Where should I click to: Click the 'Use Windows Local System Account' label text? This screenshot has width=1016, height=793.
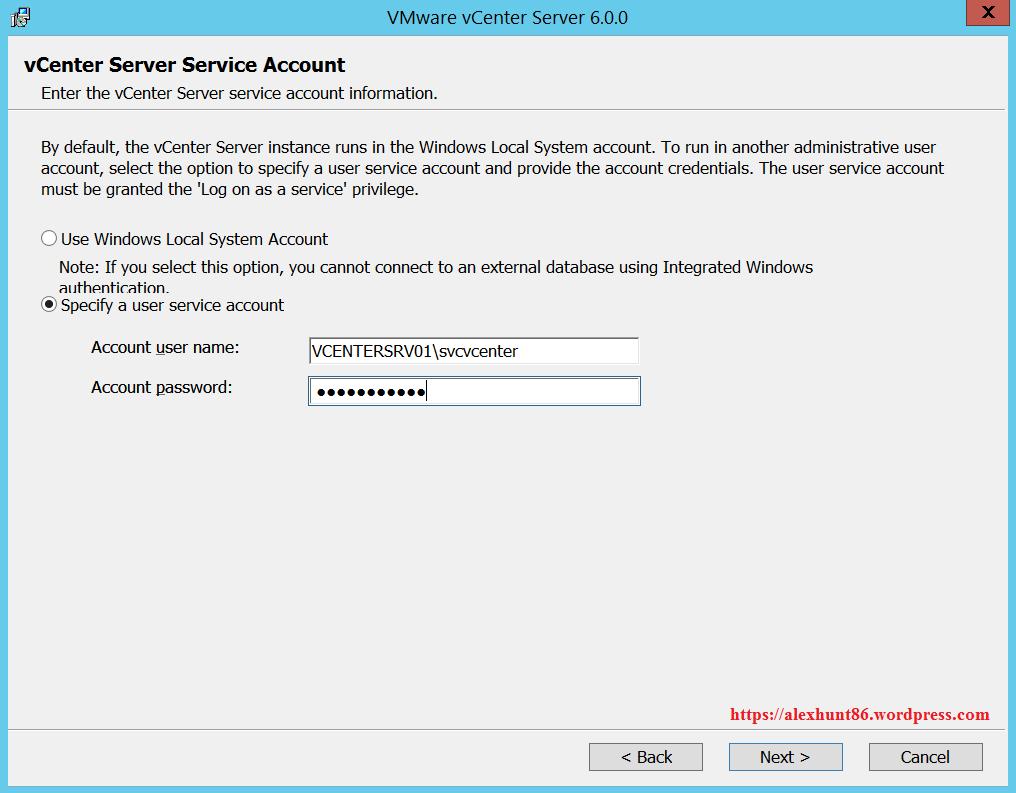(x=194, y=239)
